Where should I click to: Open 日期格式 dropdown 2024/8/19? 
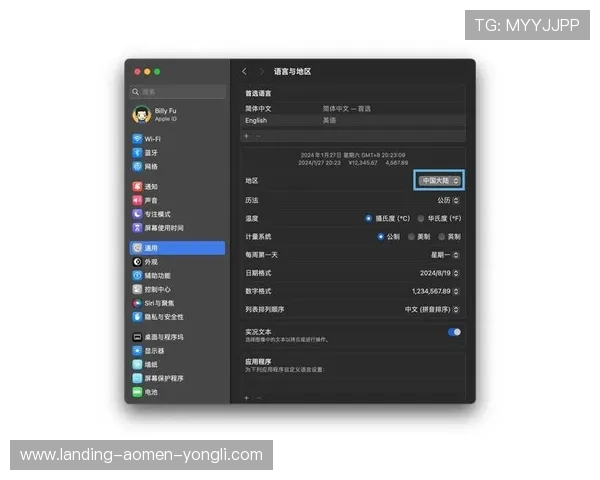coord(439,273)
